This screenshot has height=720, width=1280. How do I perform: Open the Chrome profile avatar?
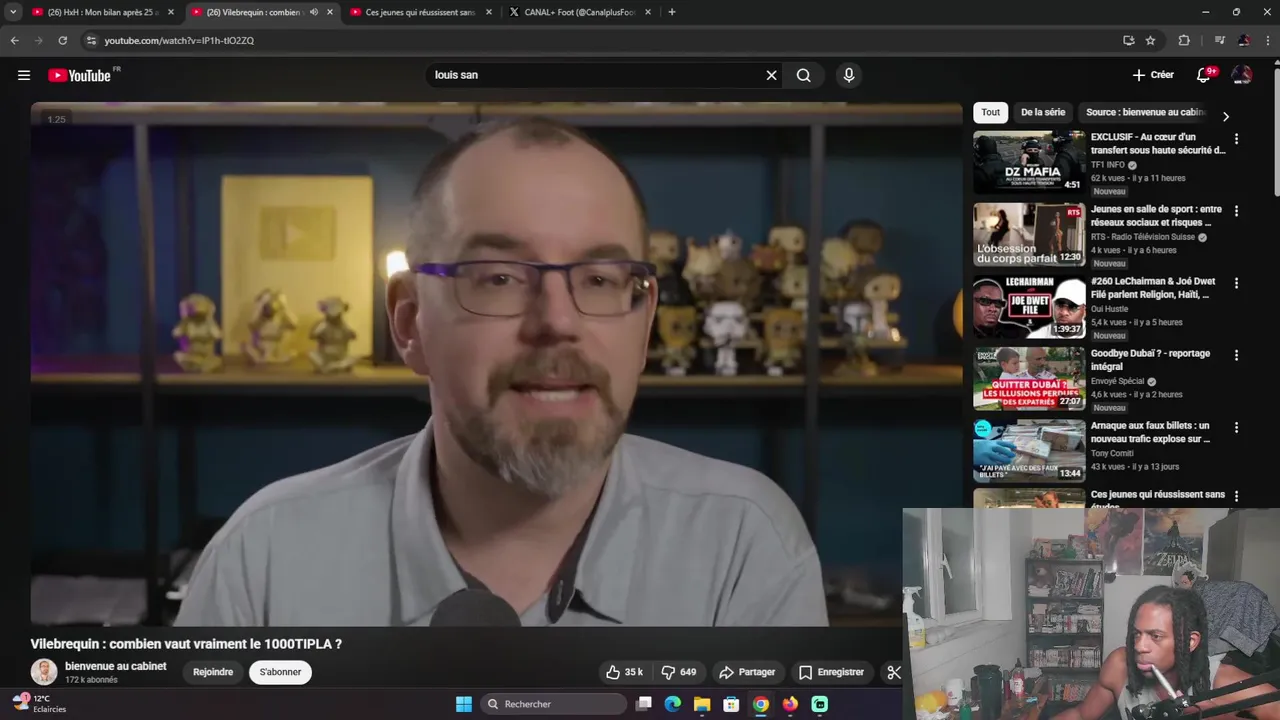click(1244, 40)
